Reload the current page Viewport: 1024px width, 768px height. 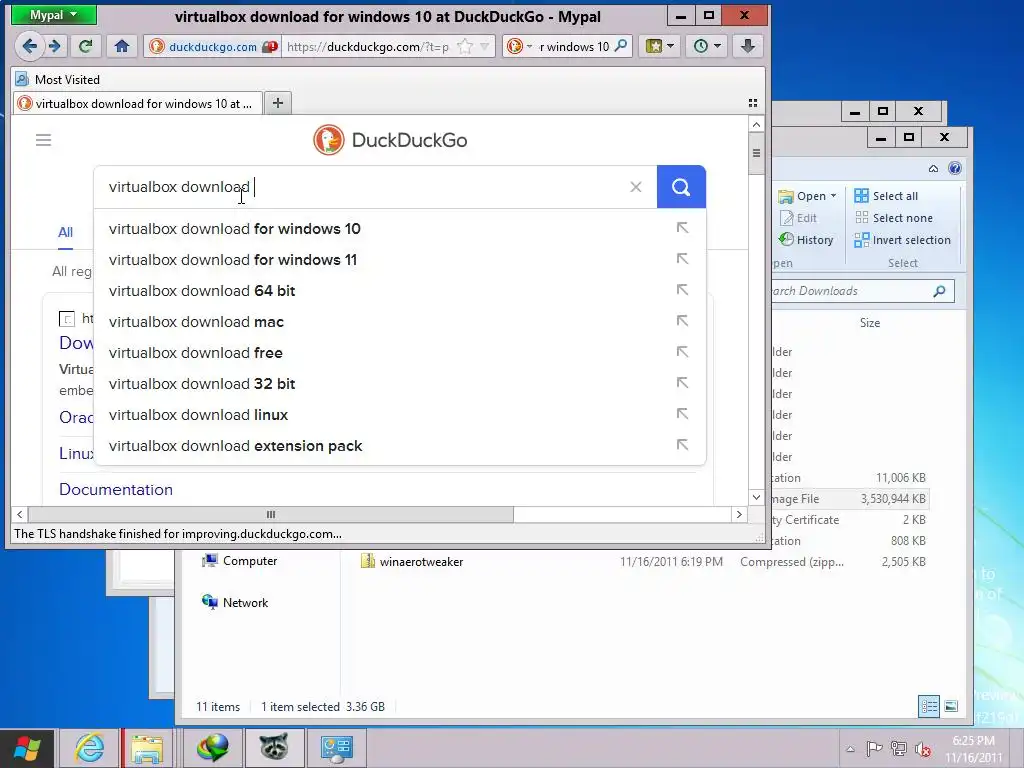pos(85,46)
